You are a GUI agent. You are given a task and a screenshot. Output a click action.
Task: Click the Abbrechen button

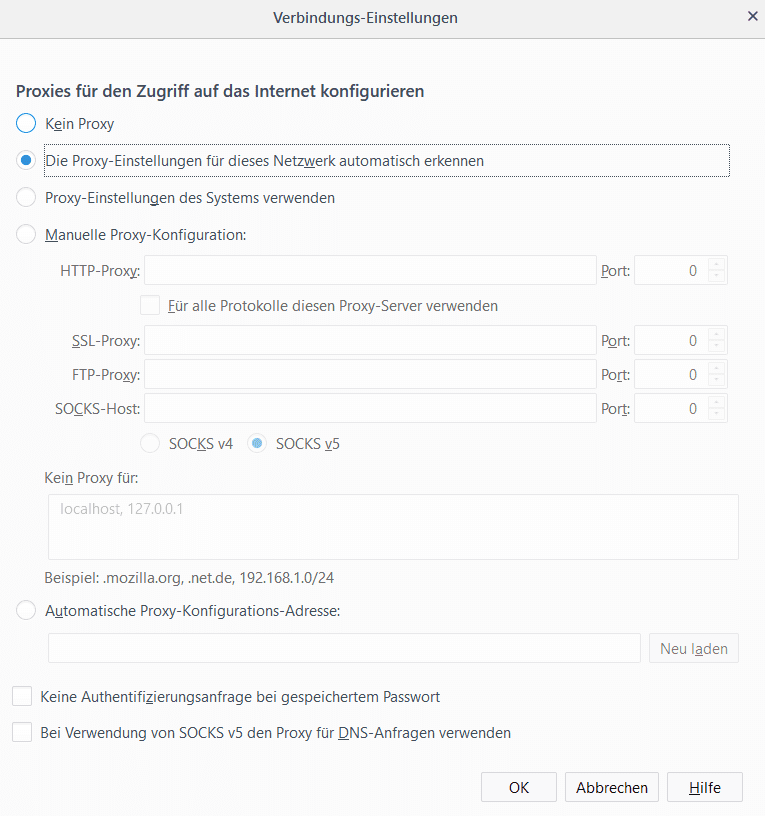pyautogui.click(x=612, y=788)
